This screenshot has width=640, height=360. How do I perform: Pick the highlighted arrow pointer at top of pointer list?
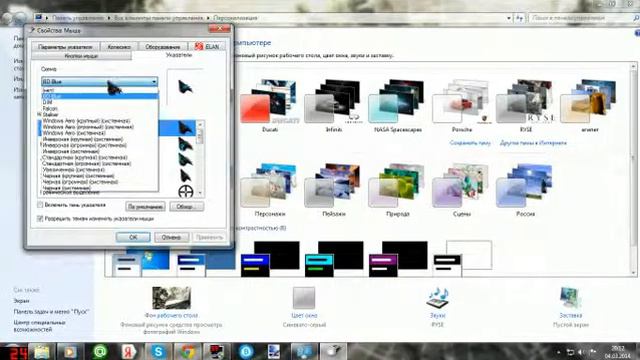click(186, 128)
